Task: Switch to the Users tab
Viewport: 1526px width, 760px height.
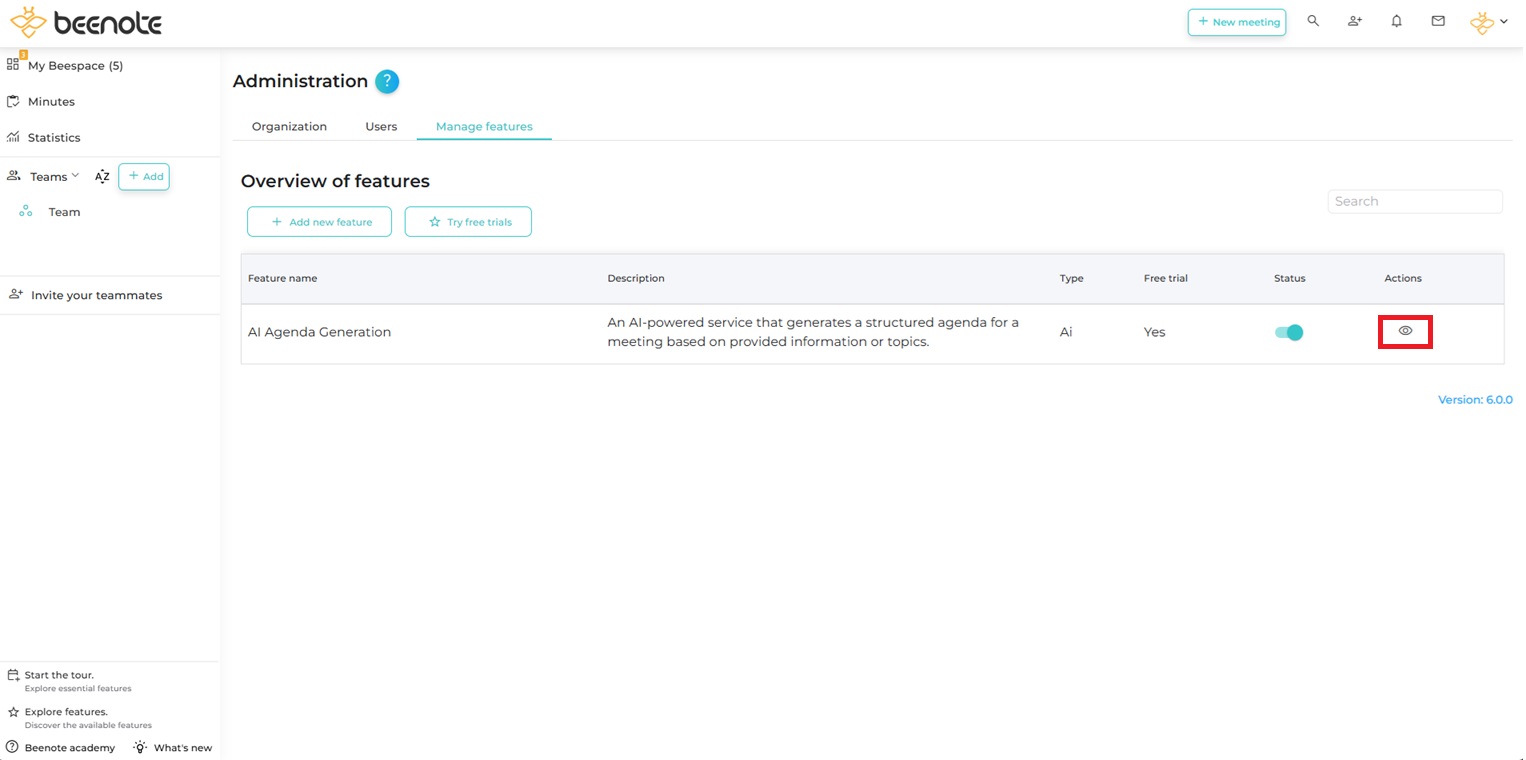Action: (381, 127)
